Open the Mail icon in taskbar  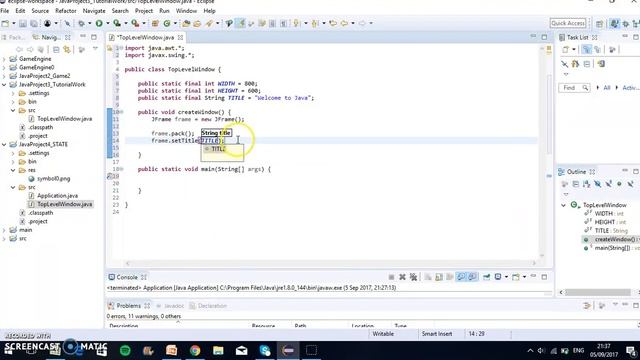pyautogui.click(x=242, y=350)
